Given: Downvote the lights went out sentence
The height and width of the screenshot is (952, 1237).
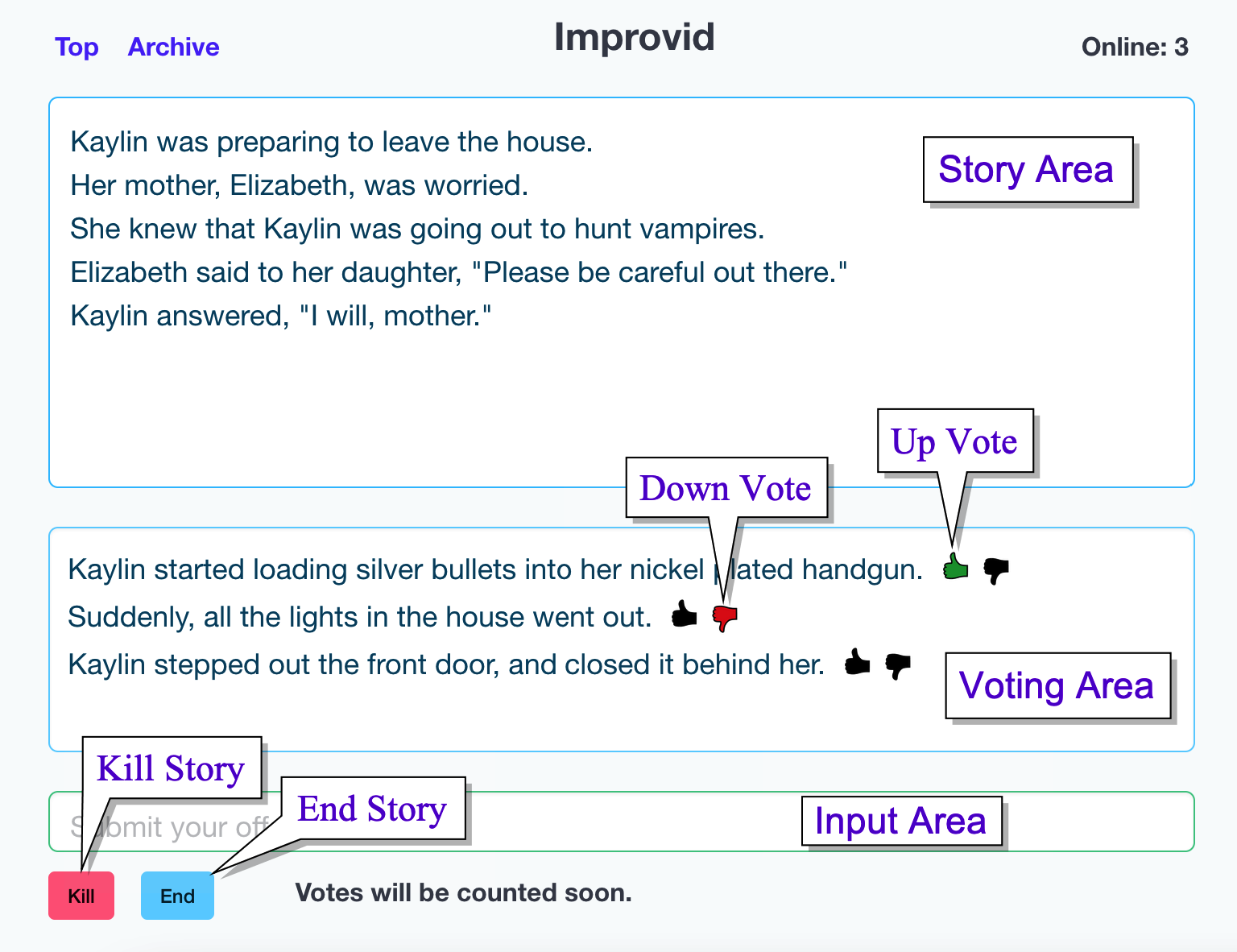Looking at the screenshot, I should point(725,618).
